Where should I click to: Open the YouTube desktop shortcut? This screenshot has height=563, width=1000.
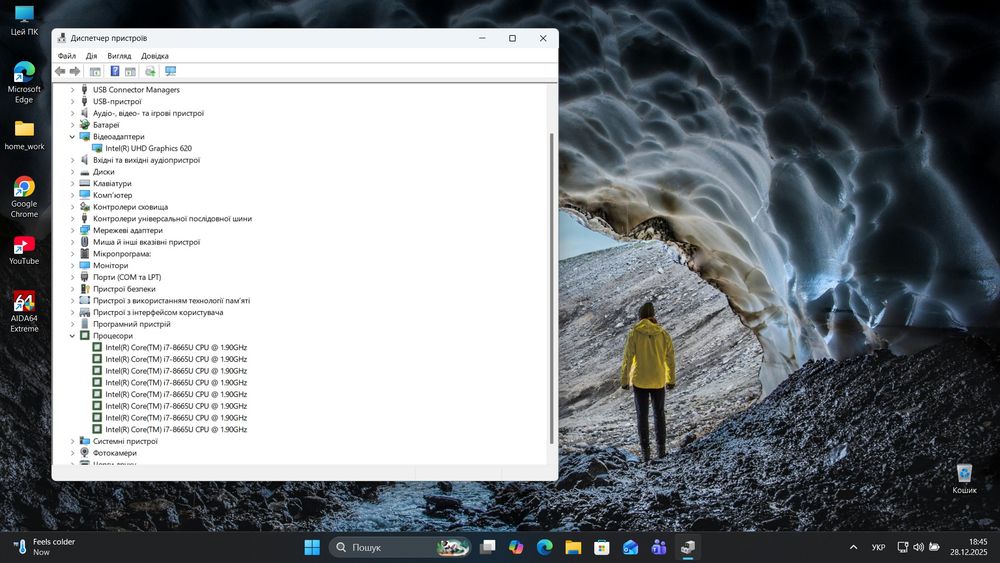(x=24, y=250)
